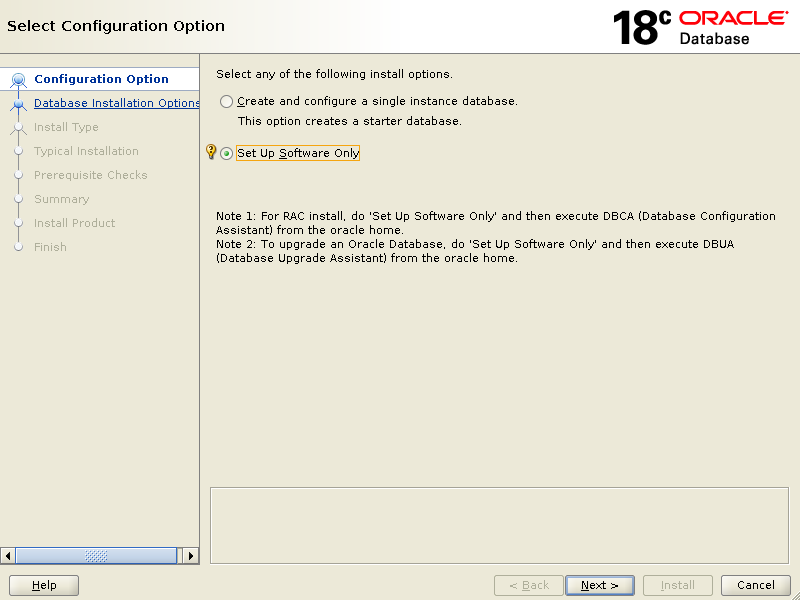Select the 'Set Up Software Only' radio button
Image resolution: width=800 pixels, height=600 pixels.
tap(227, 153)
